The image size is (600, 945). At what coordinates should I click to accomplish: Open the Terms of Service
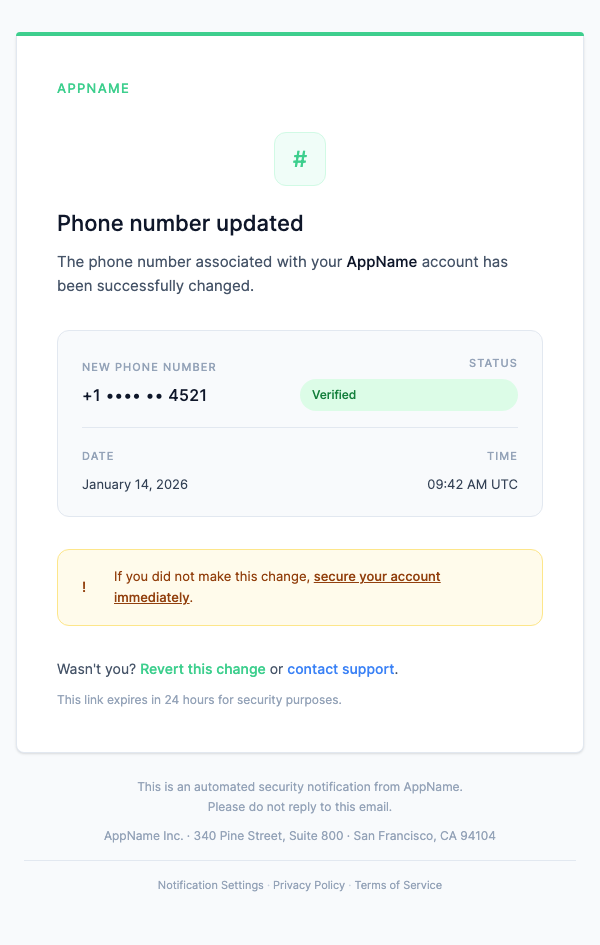point(398,885)
